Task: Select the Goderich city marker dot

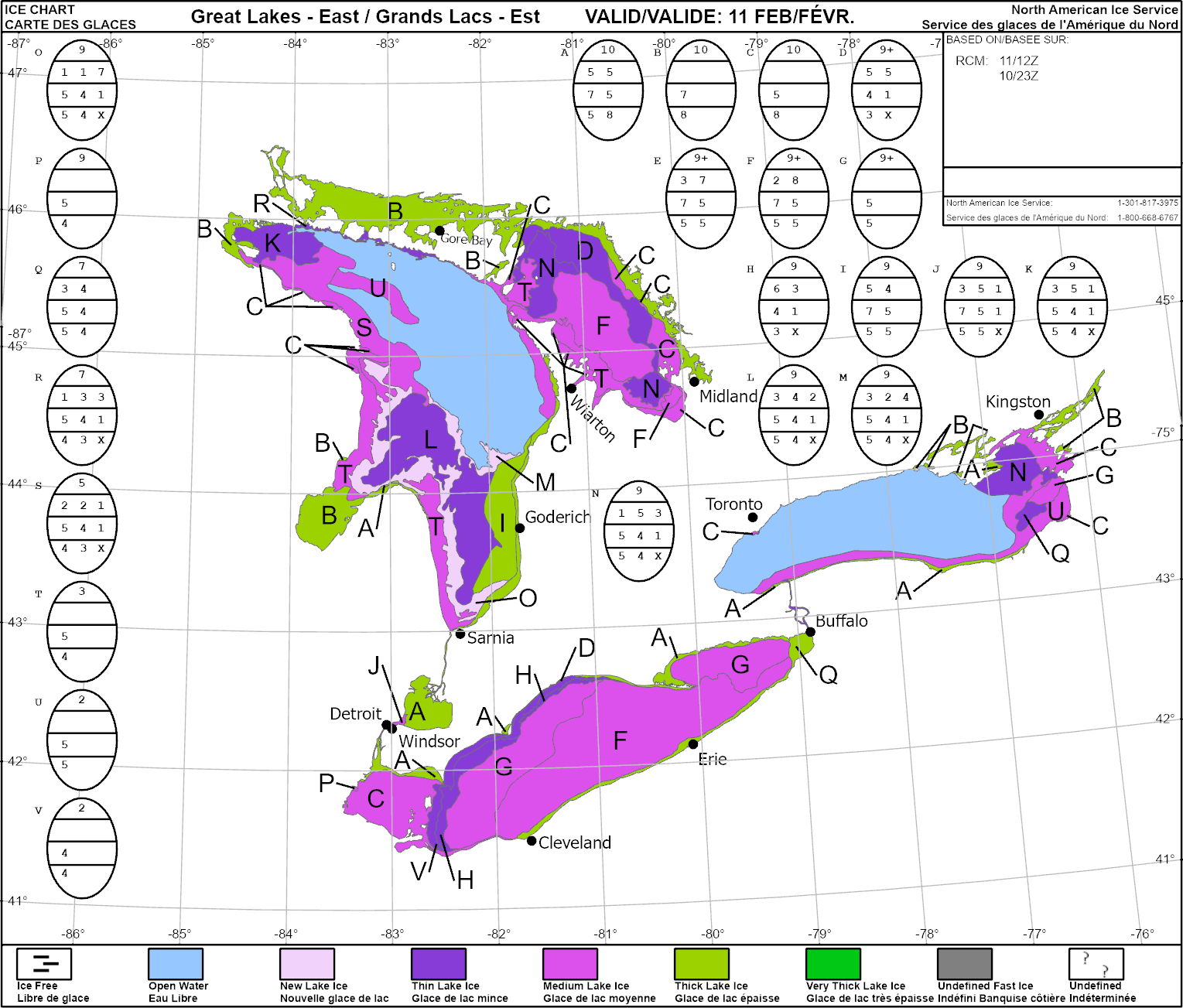Action: [x=520, y=528]
